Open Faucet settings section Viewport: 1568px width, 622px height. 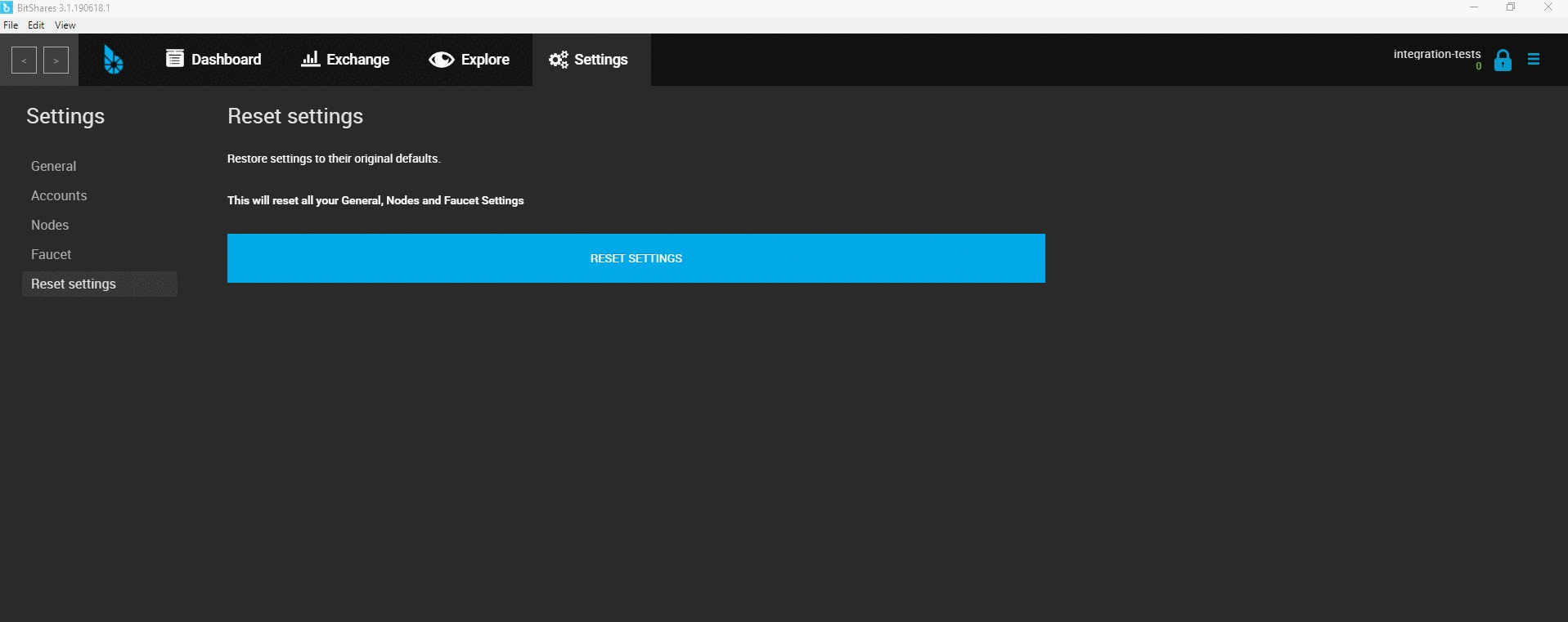pos(52,254)
